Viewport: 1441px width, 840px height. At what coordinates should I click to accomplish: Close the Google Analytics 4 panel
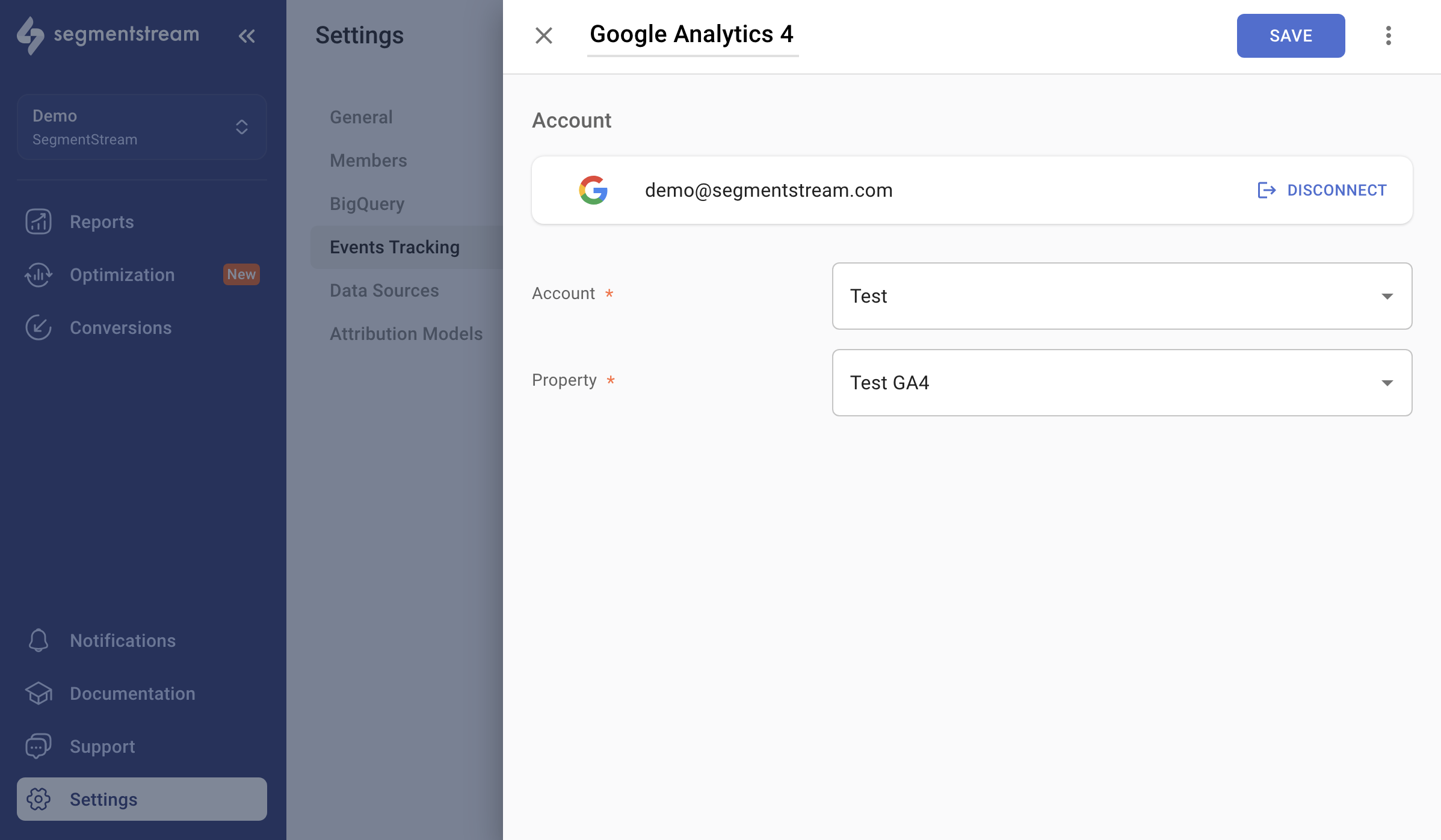click(x=543, y=36)
